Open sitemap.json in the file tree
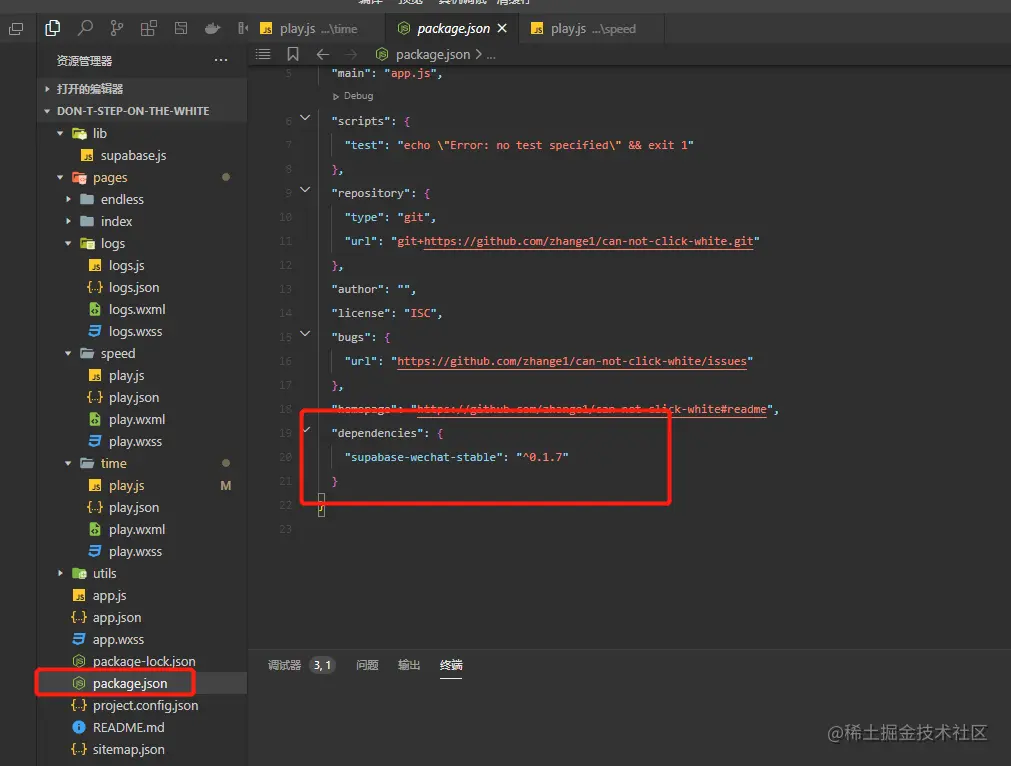The image size is (1011, 766). coord(128,749)
